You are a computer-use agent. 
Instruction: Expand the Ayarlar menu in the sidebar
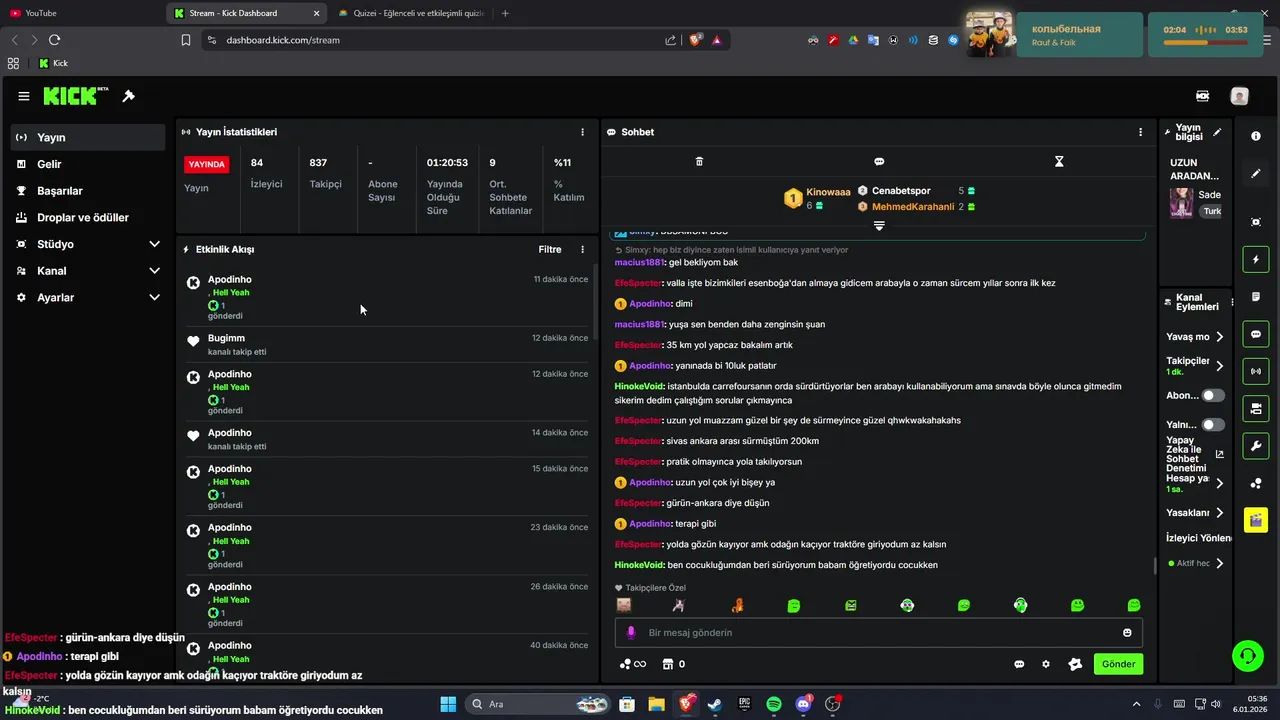[x=154, y=297]
